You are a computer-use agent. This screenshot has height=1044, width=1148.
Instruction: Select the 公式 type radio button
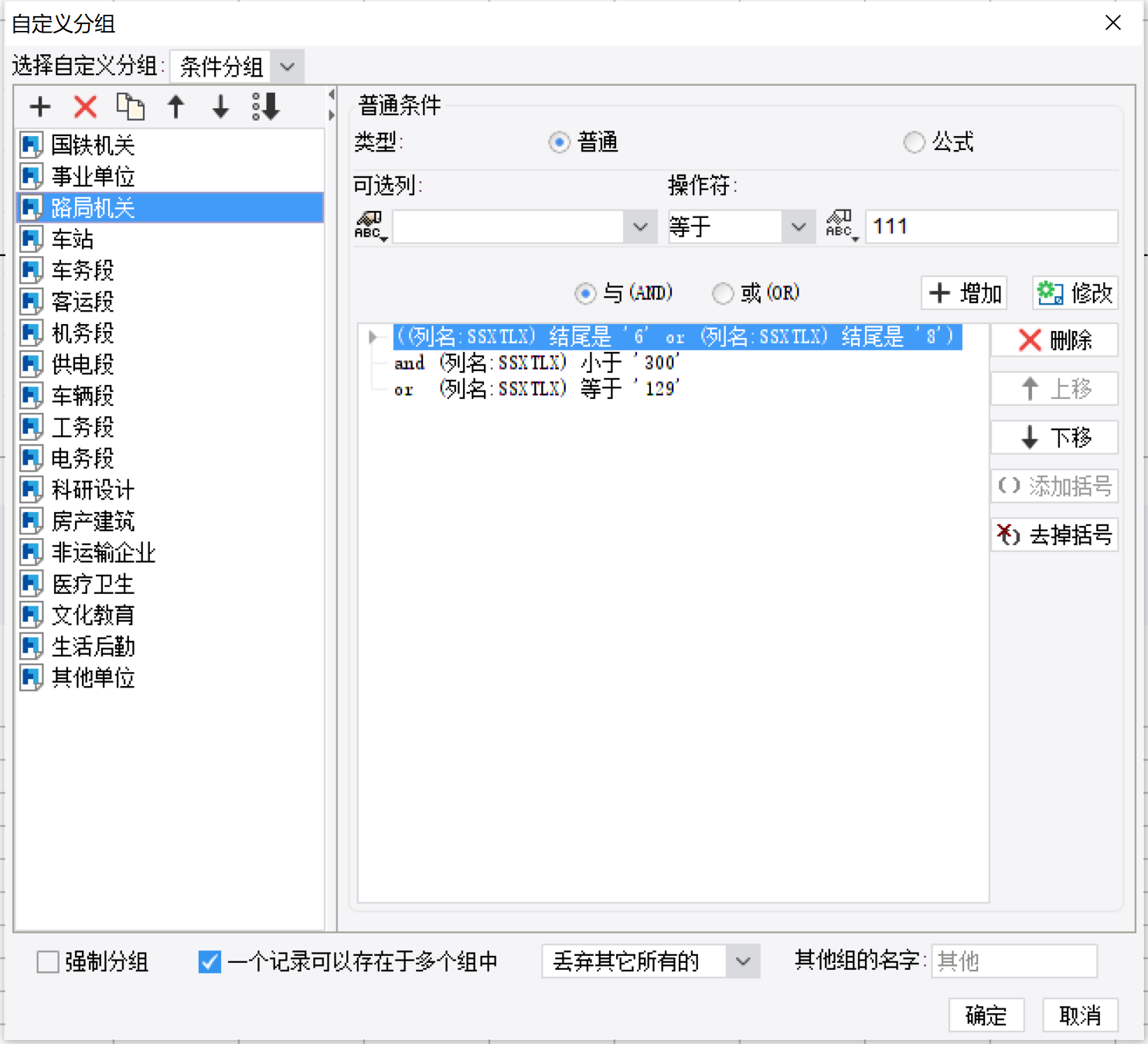tap(914, 142)
